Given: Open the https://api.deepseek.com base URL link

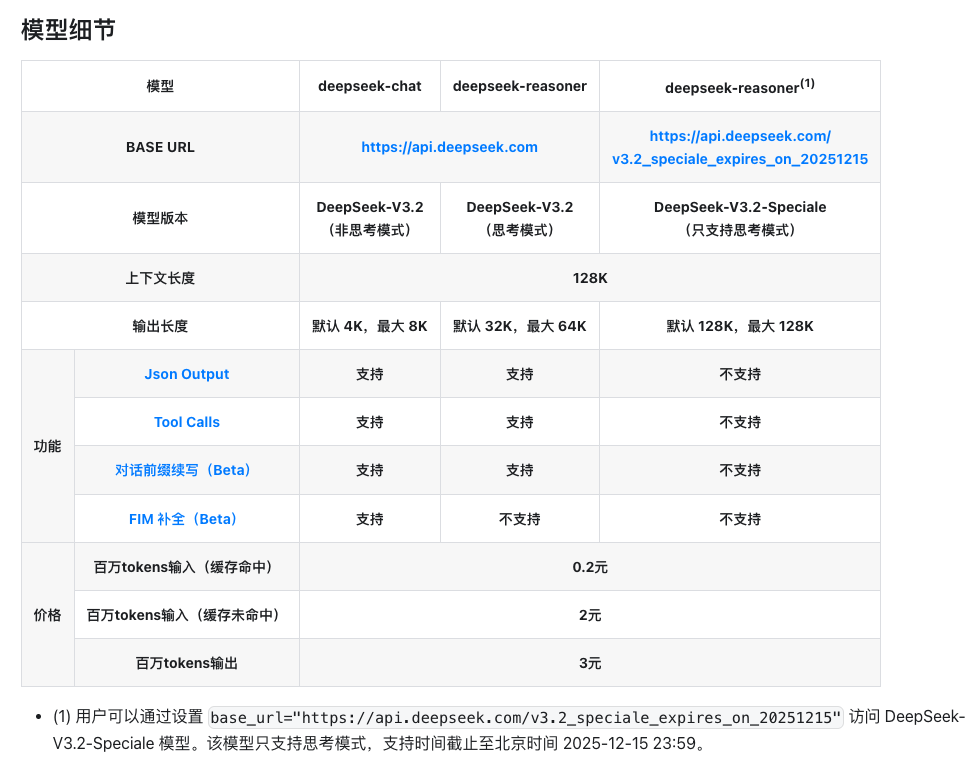Looking at the screenshot, I should [449, 147].
